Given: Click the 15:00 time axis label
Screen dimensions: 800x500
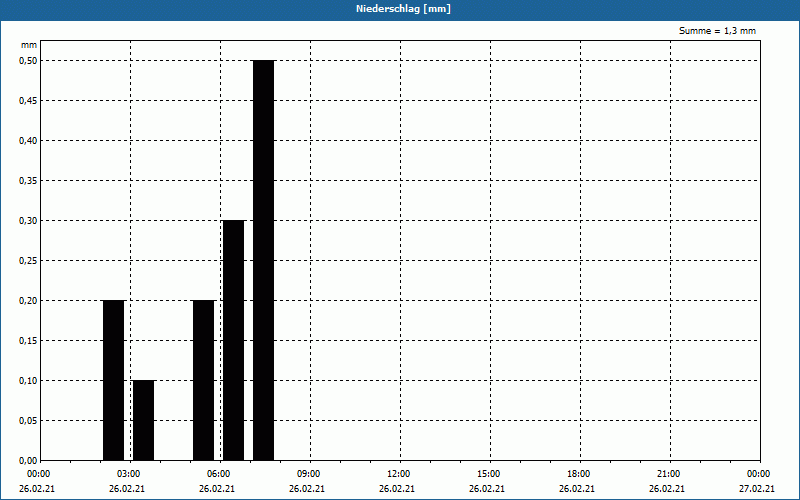Looking at the screenshot, I should point(488,474).
